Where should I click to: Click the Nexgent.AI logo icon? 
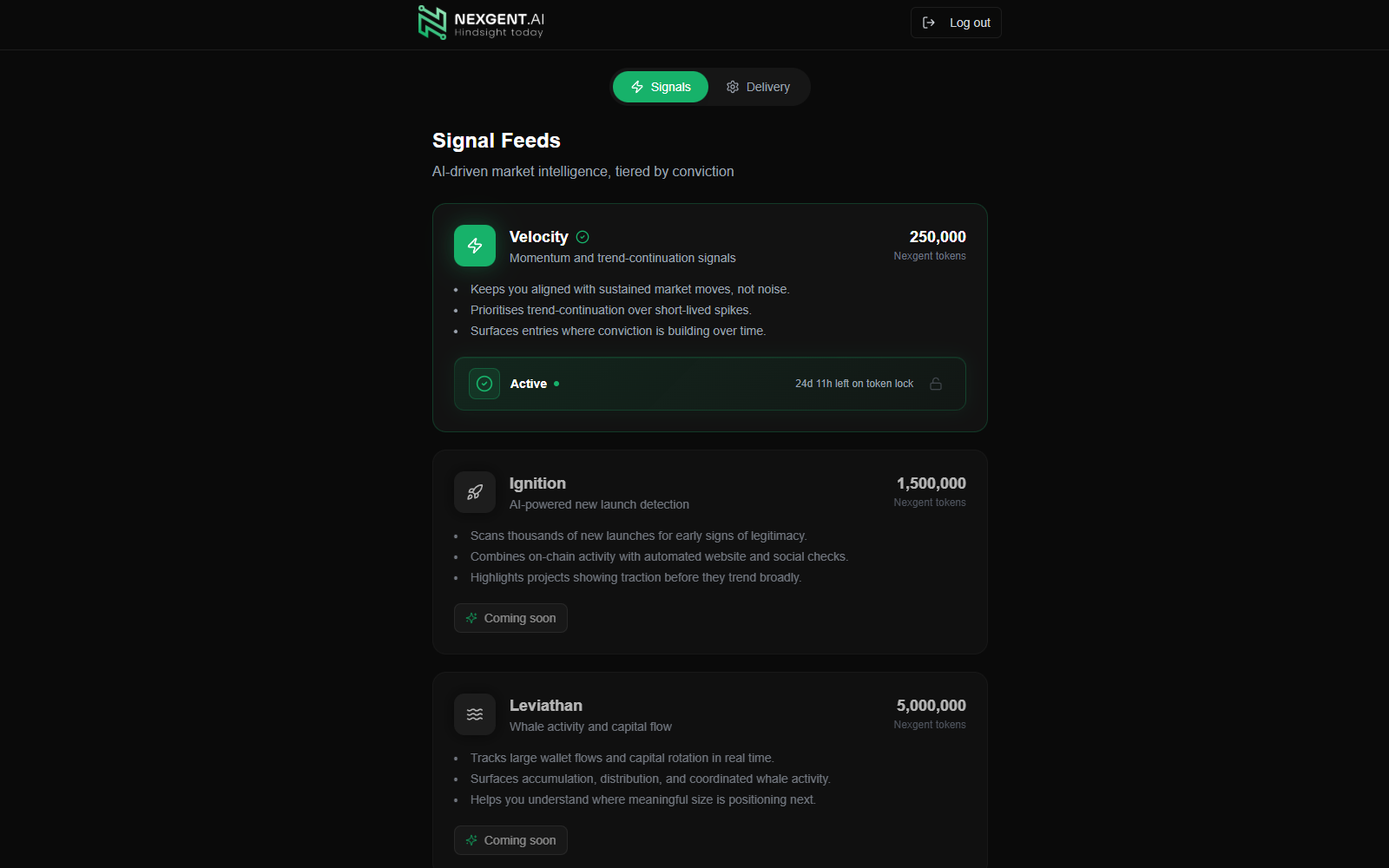tap(431, 23)
